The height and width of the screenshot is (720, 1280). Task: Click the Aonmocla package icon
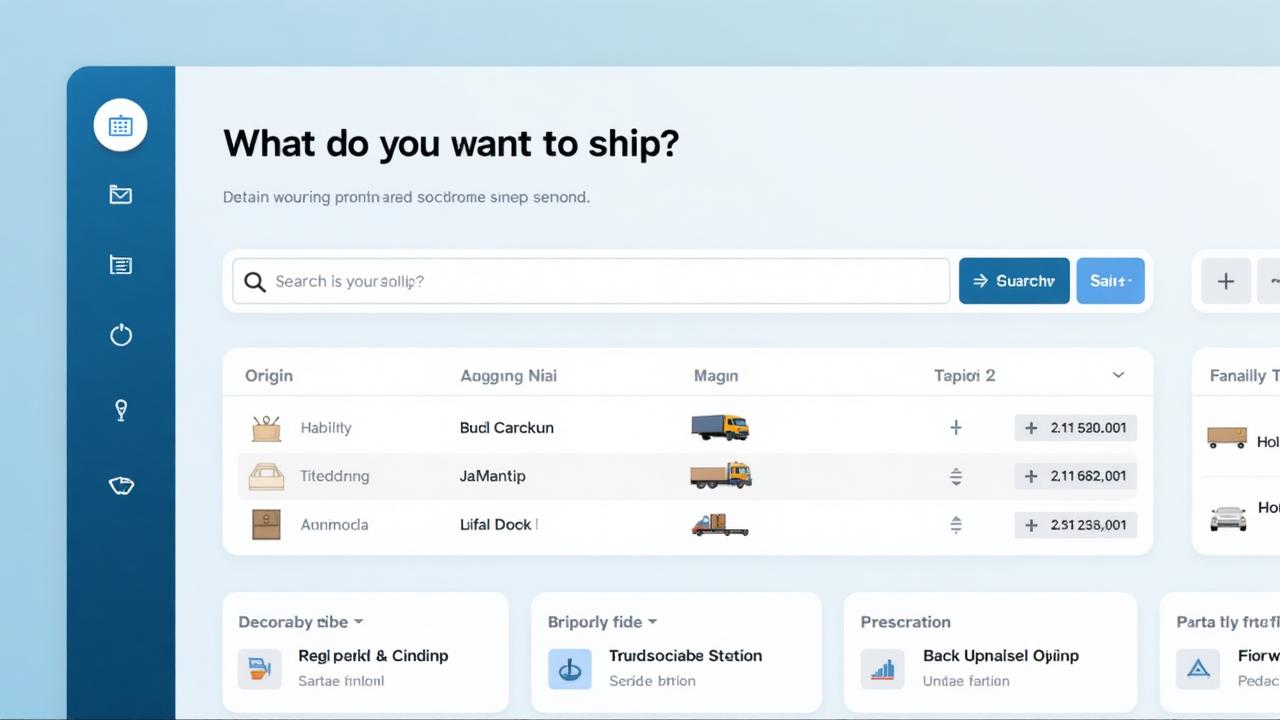pyautogui.click(x=266, y=524)
